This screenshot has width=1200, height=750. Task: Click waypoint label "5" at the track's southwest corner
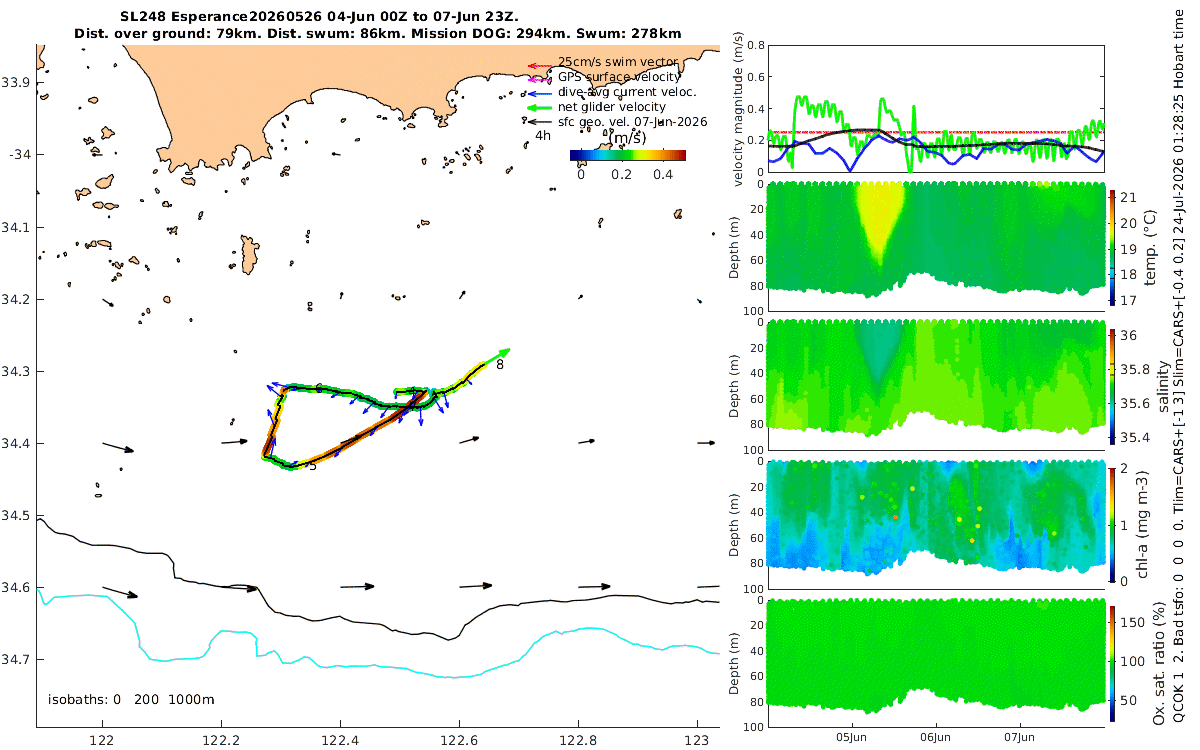(x=313, y=466)
